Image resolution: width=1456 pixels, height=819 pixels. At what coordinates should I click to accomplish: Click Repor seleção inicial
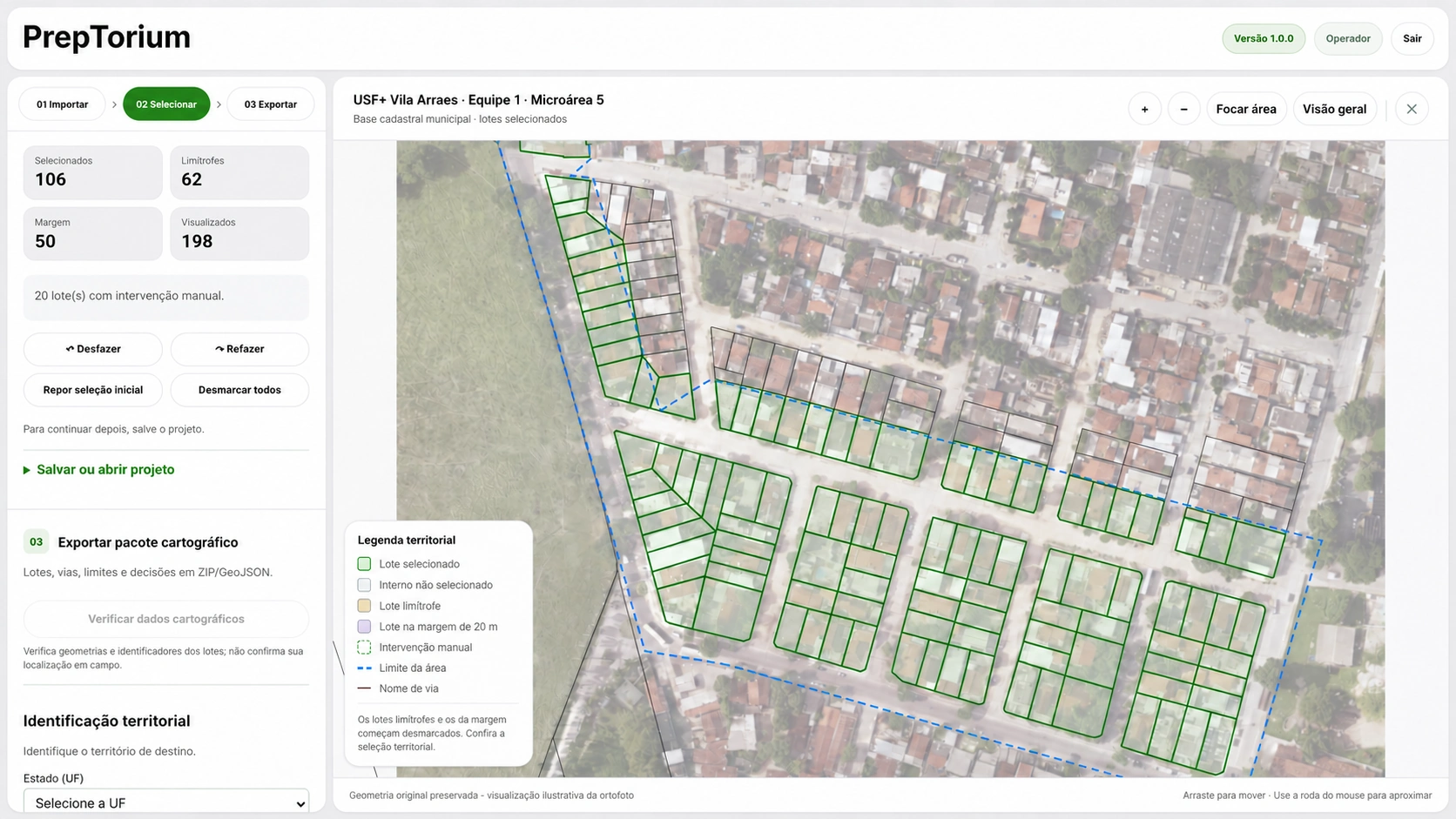(93, 390)
